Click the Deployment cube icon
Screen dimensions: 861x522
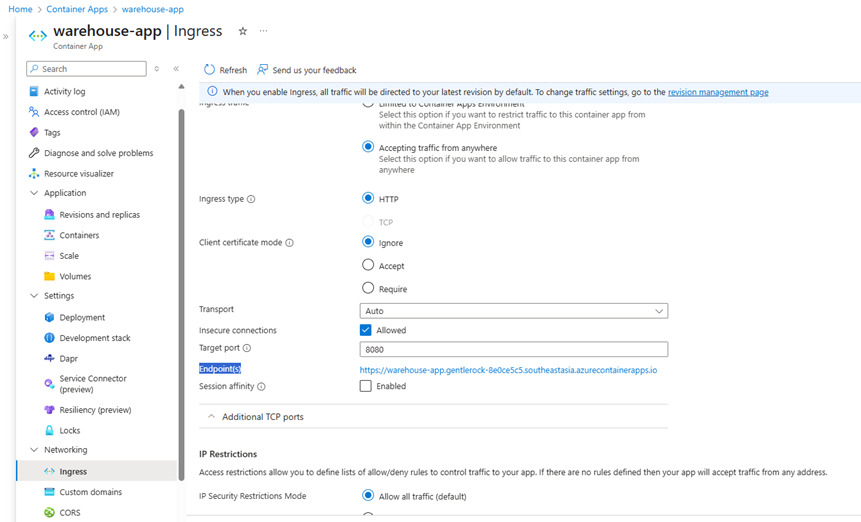click(49, 317)
